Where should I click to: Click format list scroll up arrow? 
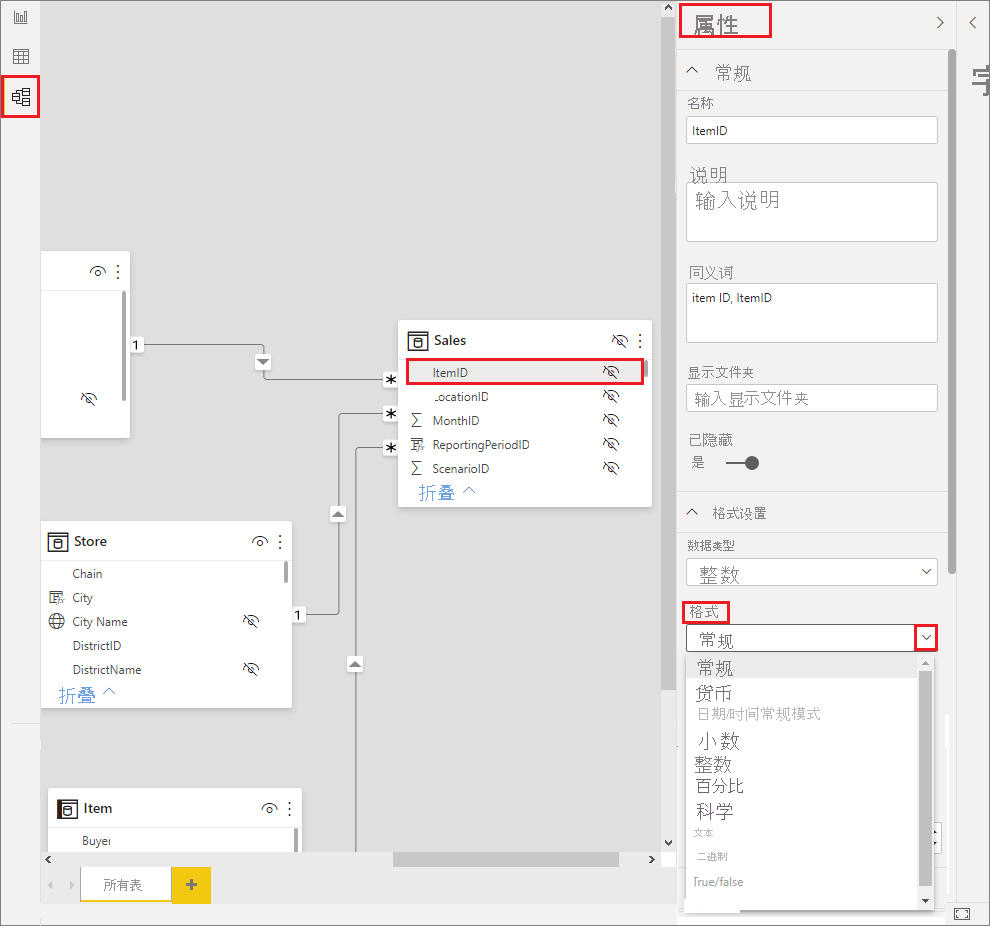[x=926, y=663]
